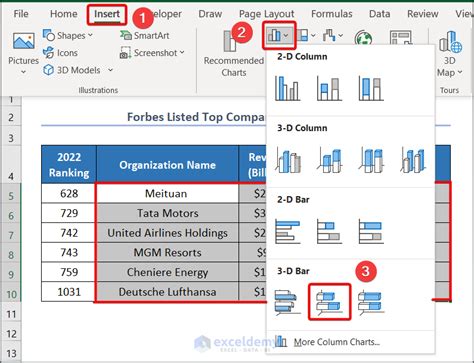This screenshot has width=474, height=363.
Task: Choose 3-D Stacked Bar chart
Action: click(329, 302)
